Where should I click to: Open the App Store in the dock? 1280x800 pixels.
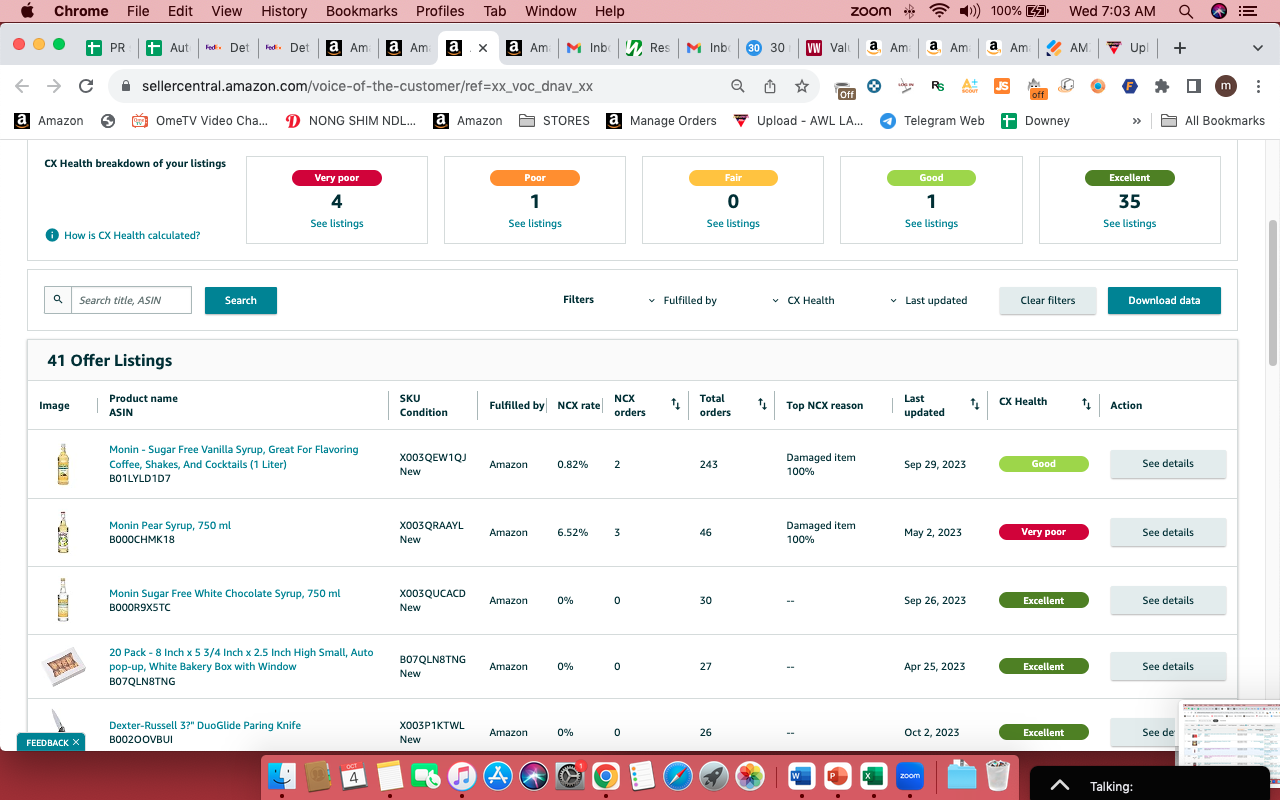497,776
